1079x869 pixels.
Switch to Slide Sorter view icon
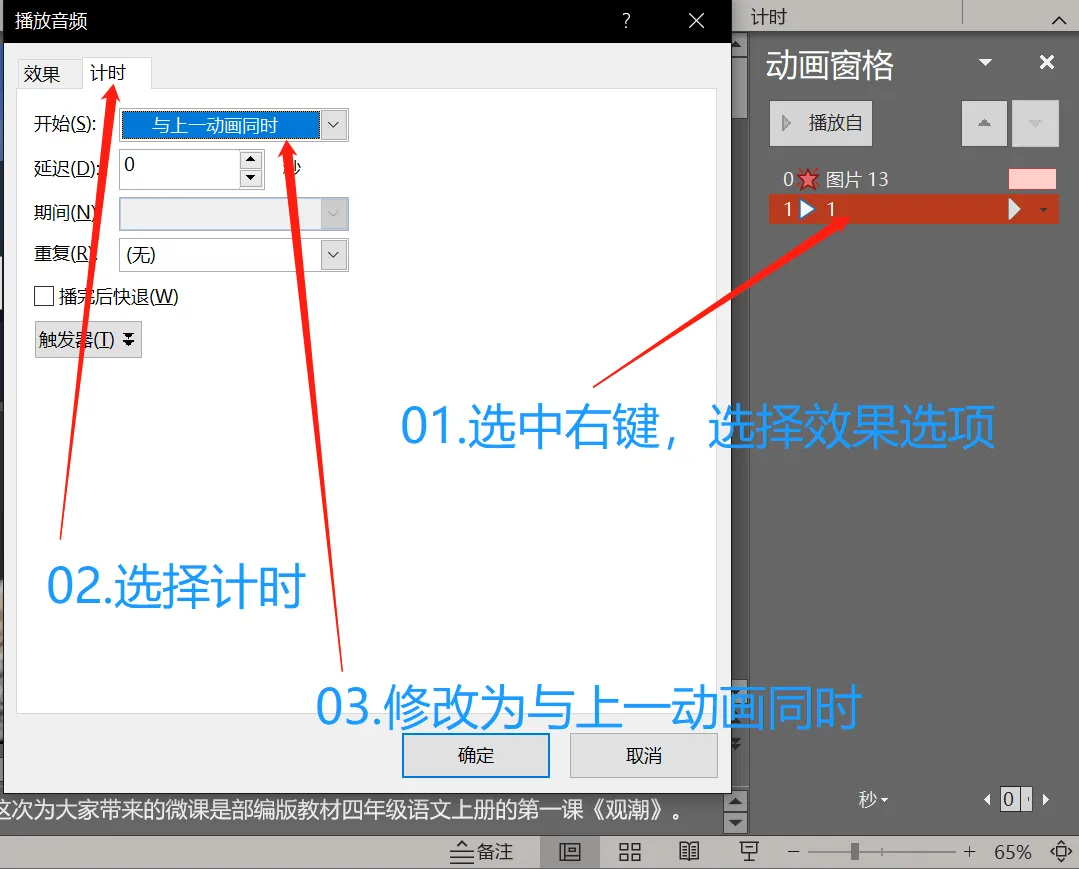(x=630, y=852)
